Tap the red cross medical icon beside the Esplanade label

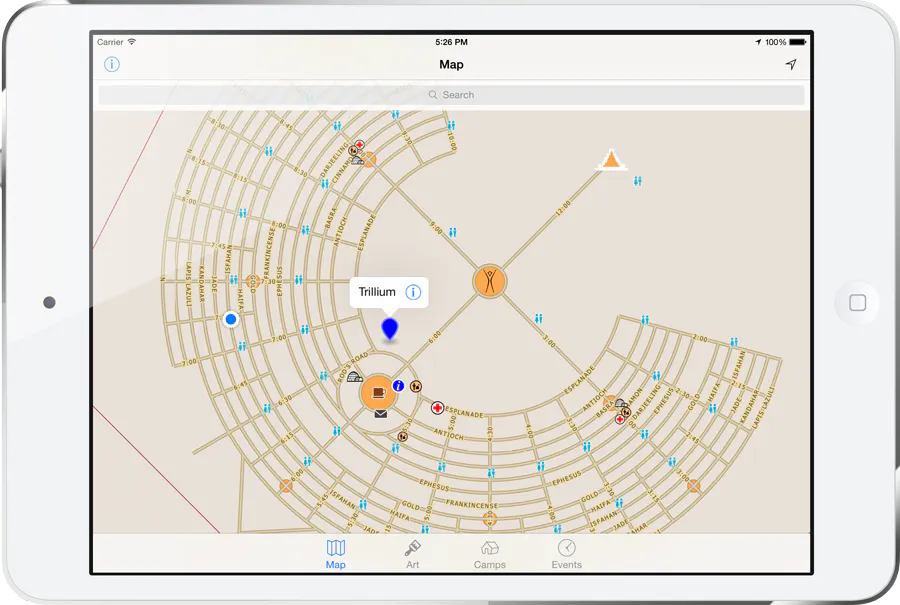(x=437, y=408)
